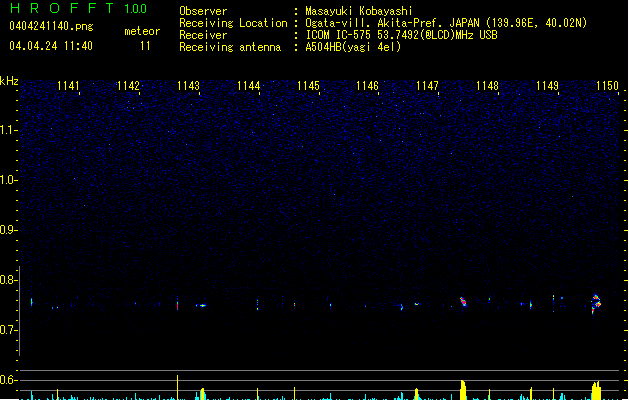The image size is (629, 400).
Task: Click the yellow intensity bar after 1147
Action: (x=463, y=390)
